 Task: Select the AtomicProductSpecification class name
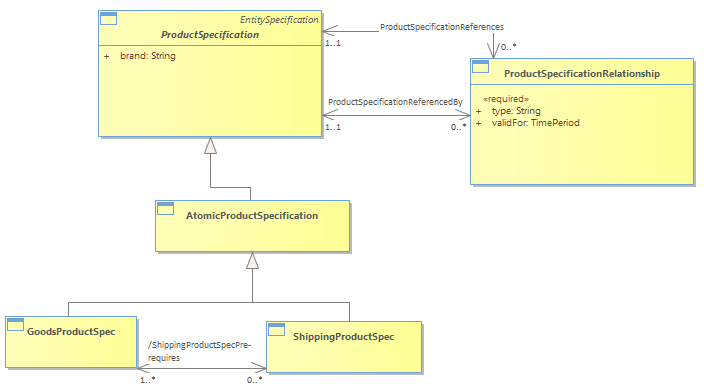(x=252, y=216)
